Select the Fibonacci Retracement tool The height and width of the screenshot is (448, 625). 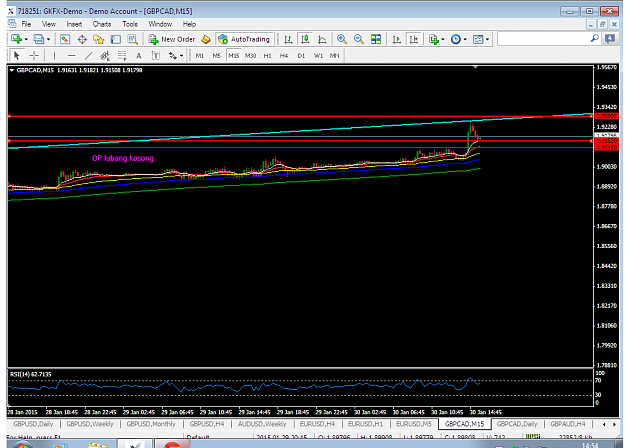coord(122,55)
